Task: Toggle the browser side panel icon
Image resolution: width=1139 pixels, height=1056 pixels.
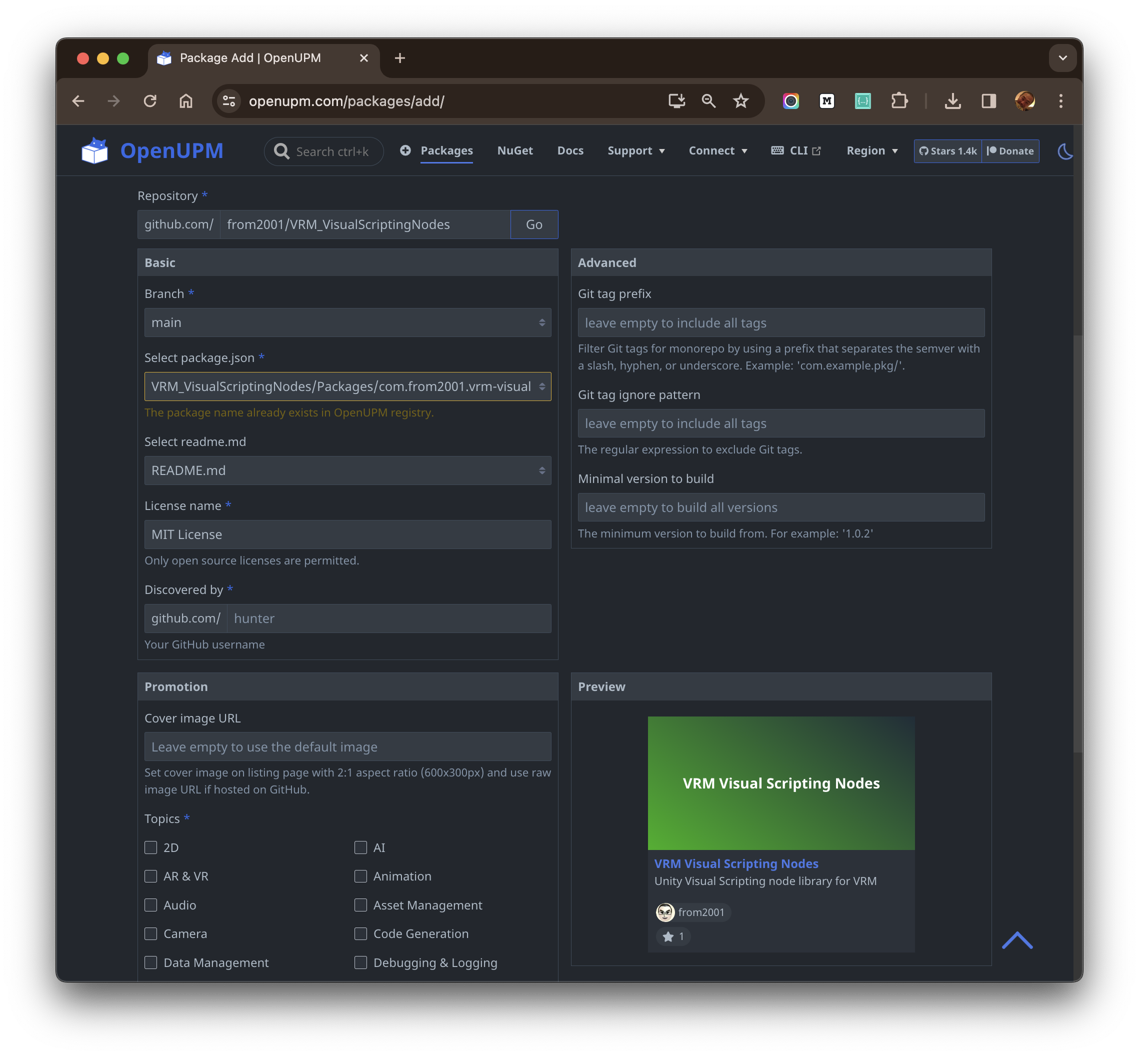Action: [x=989, y=101]
